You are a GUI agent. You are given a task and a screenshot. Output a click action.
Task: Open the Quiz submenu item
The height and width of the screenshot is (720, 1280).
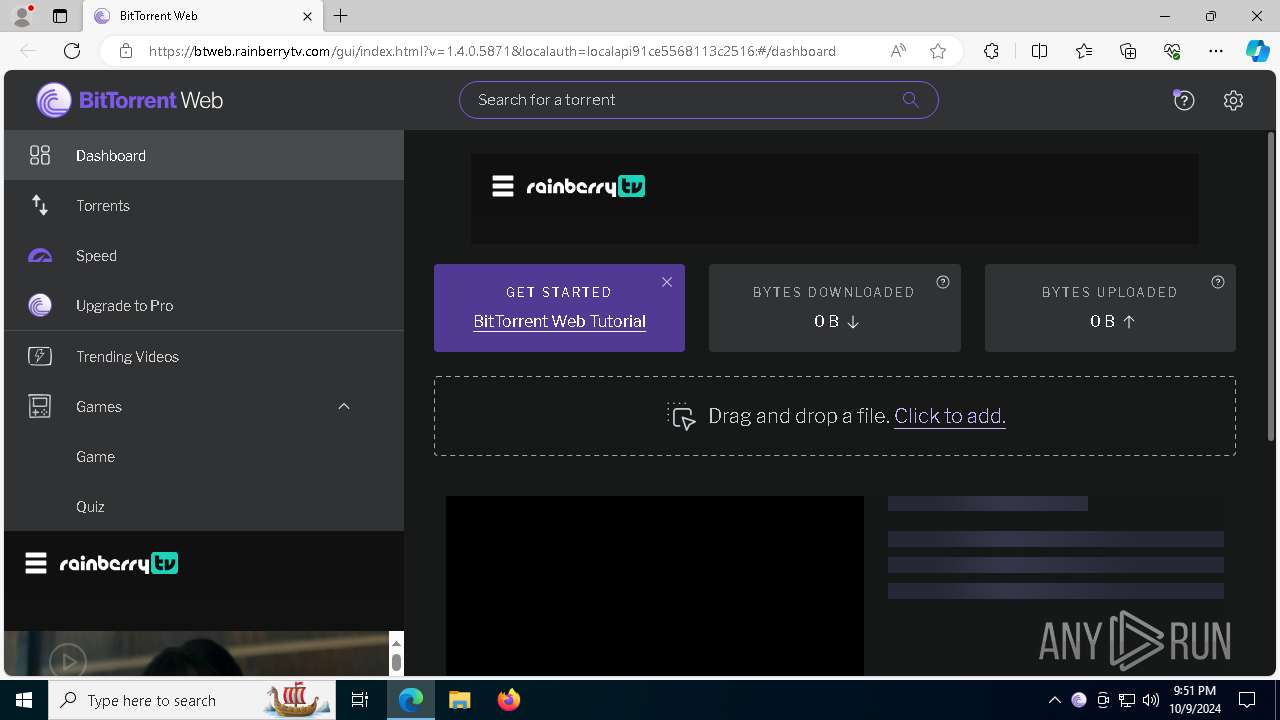click(x=204, y=506)
